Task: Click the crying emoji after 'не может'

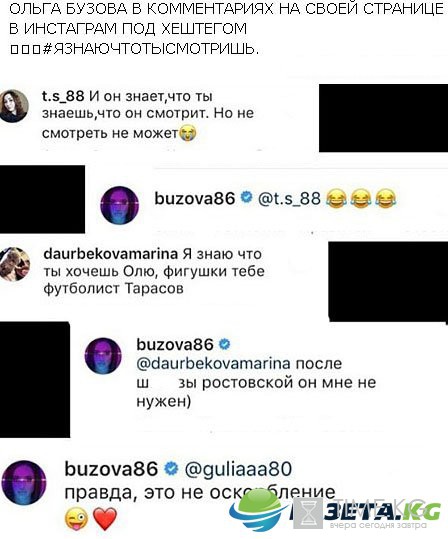Action: [x=187, y=133]
